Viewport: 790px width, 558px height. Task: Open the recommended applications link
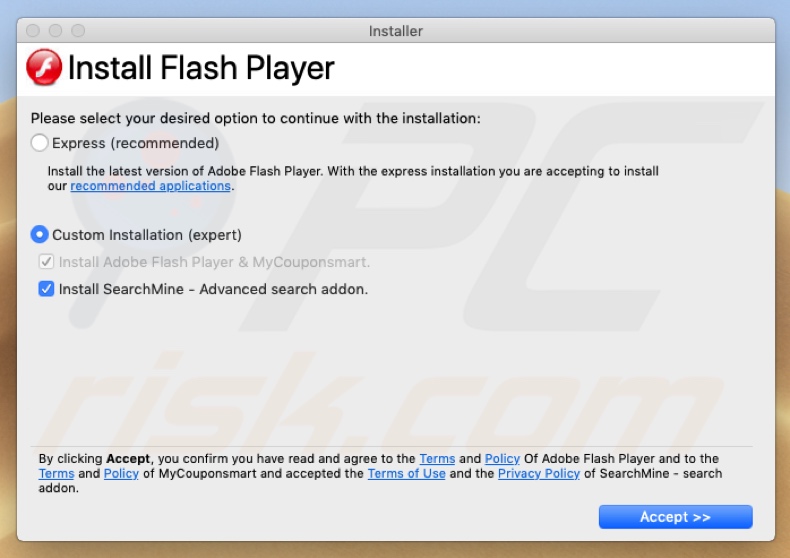click(151, 186)
